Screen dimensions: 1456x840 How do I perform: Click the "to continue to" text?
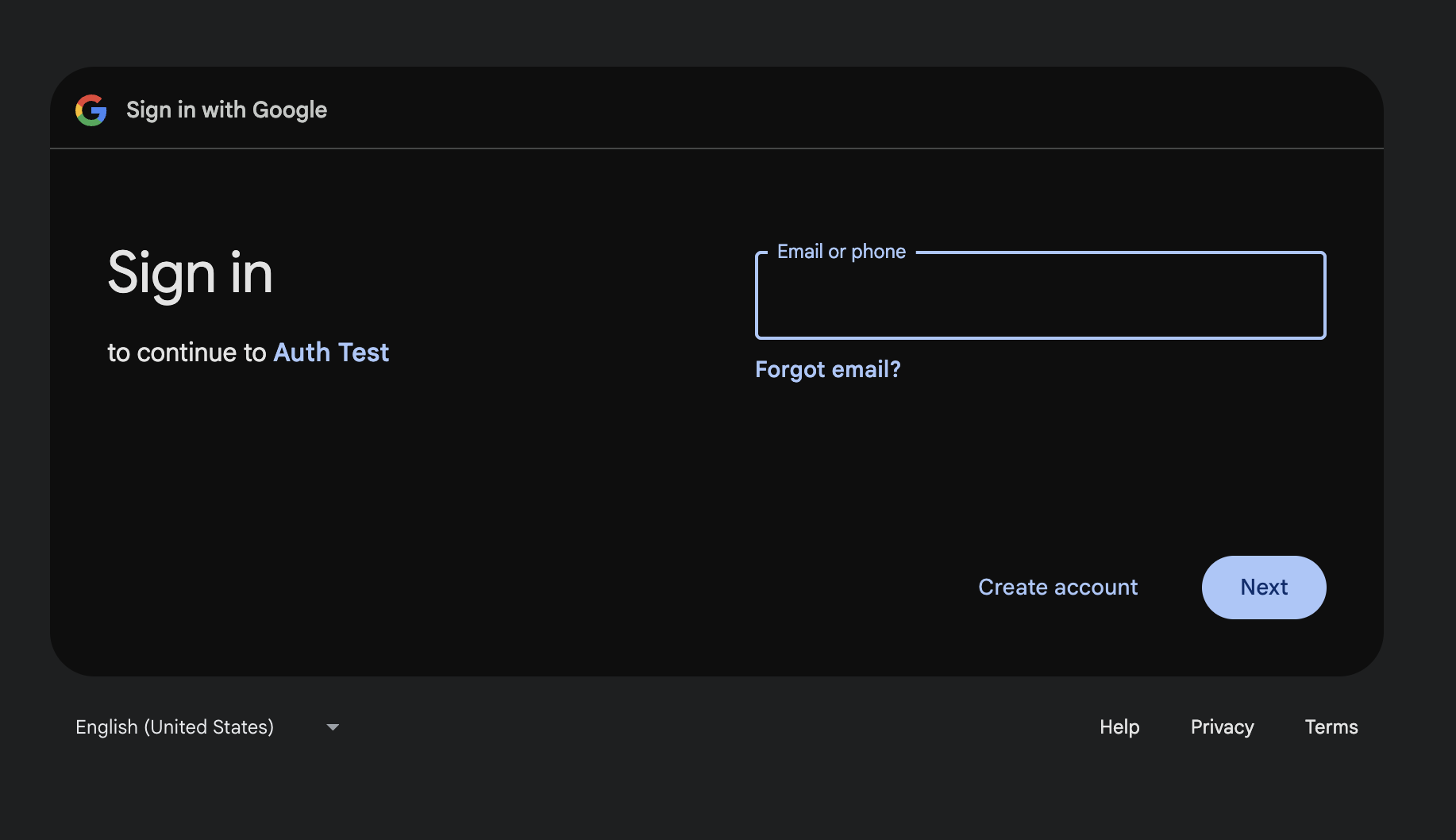(187, 353)
